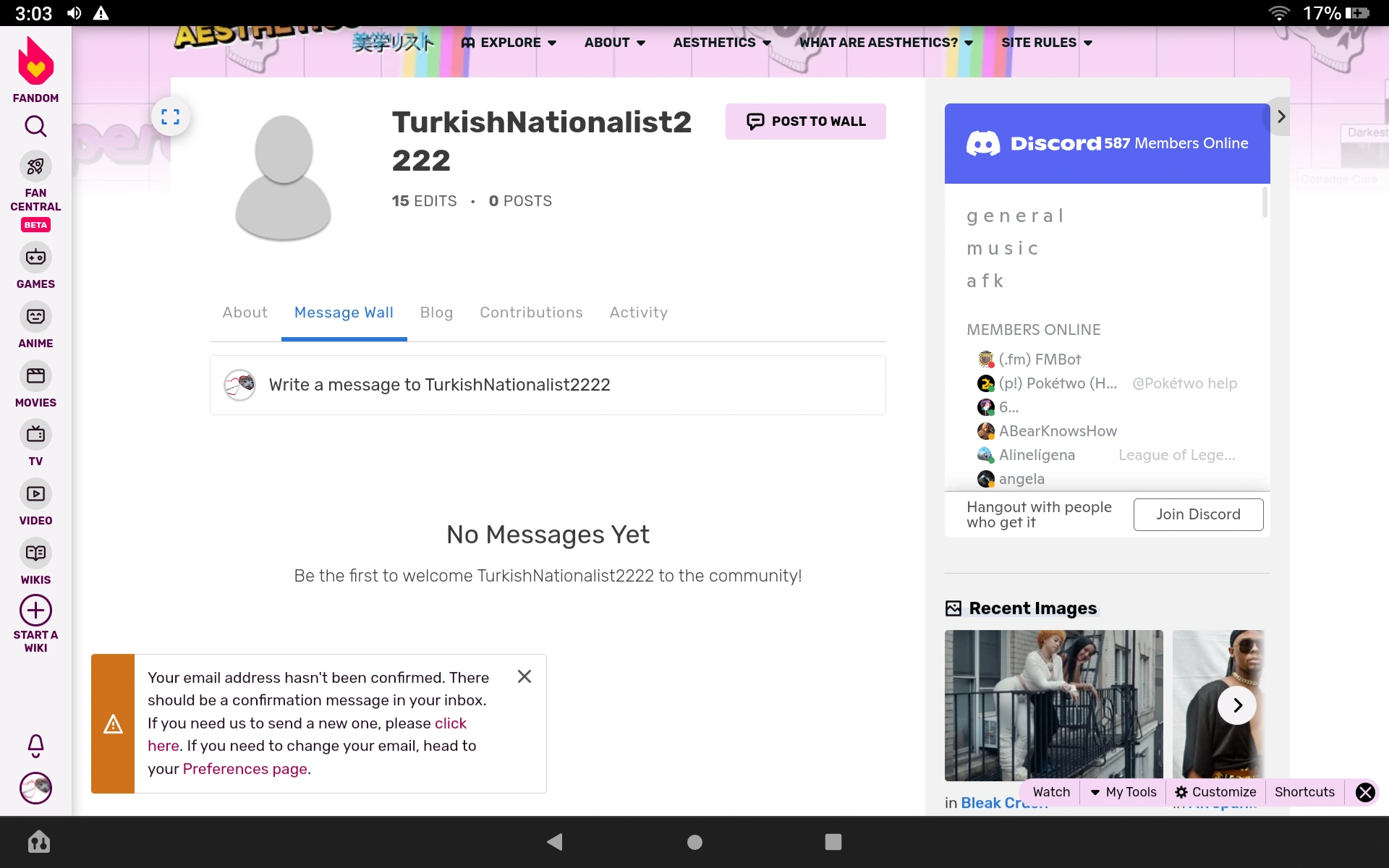Open the Anime section icon
The image size is (1389, 868).
pos(35,317)
